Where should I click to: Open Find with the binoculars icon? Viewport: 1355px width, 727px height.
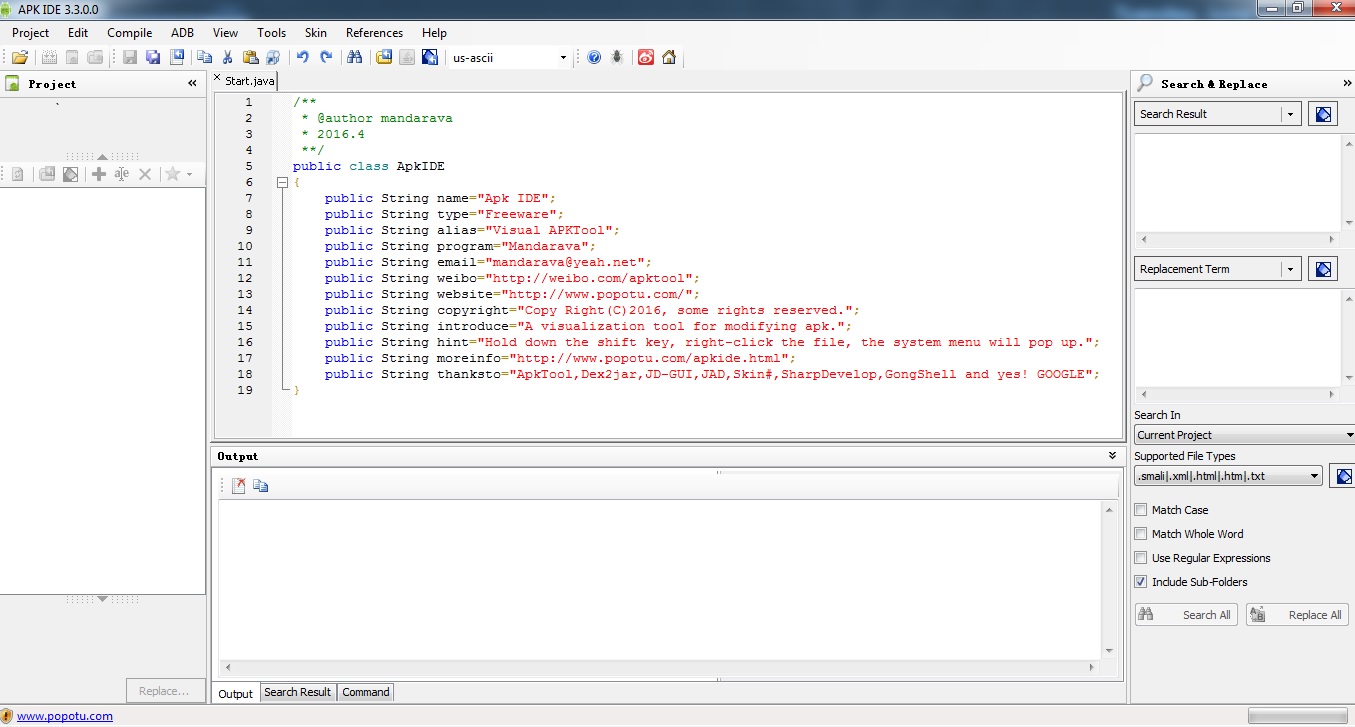(x=354, y=58)
